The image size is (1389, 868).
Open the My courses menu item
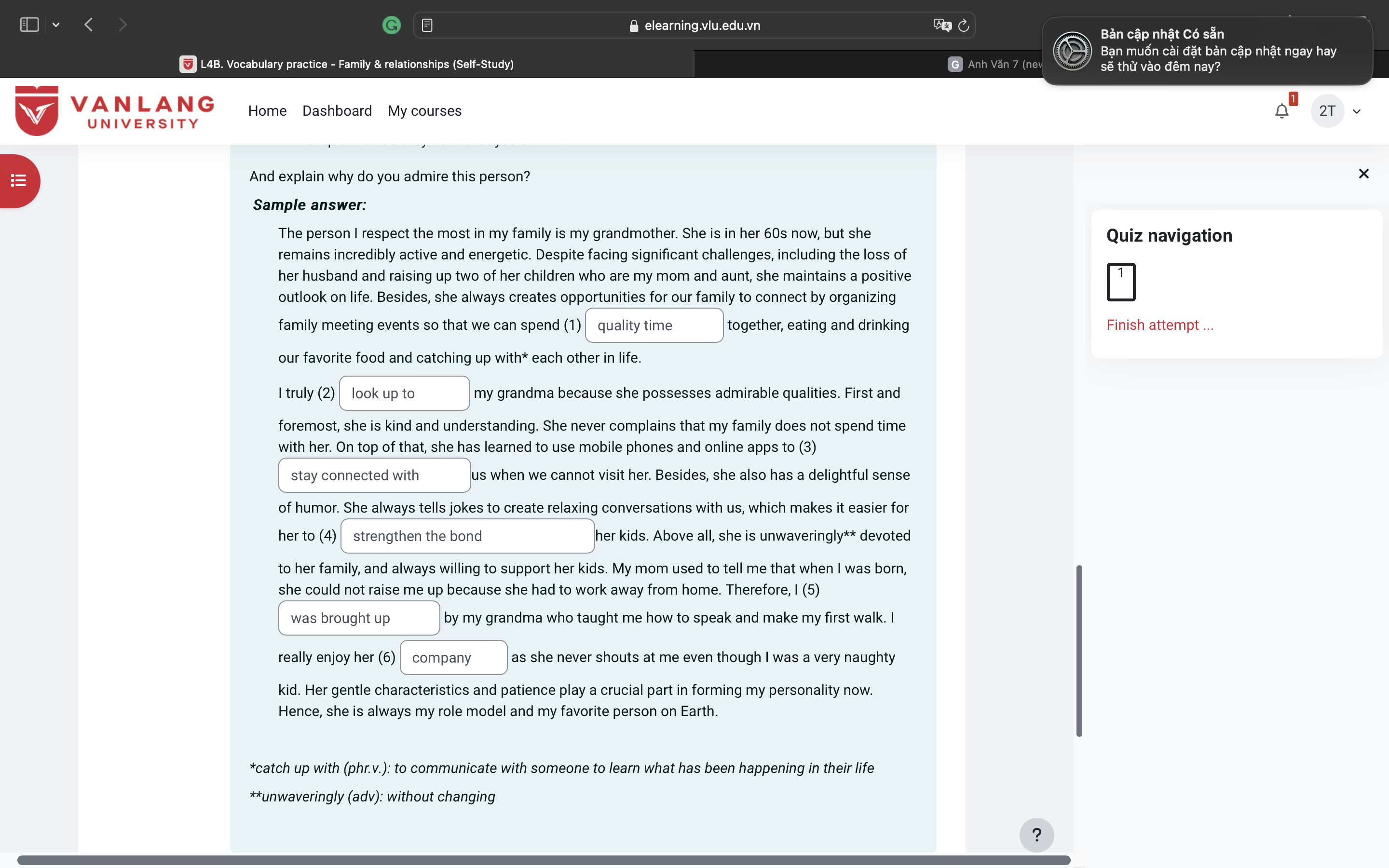(x=424, y=111)
